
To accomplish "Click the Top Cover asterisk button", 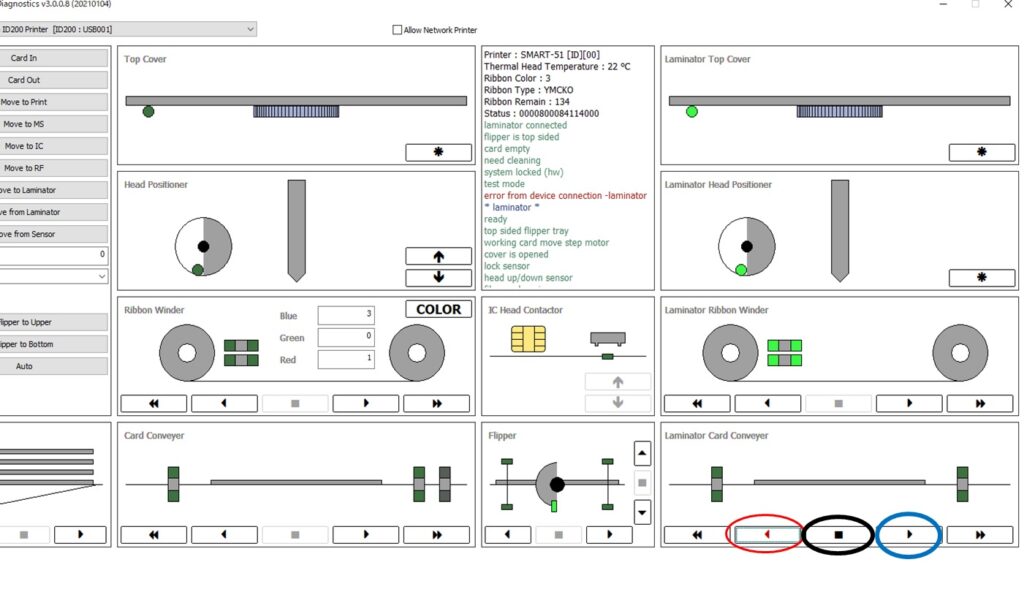I will point(438,152).
